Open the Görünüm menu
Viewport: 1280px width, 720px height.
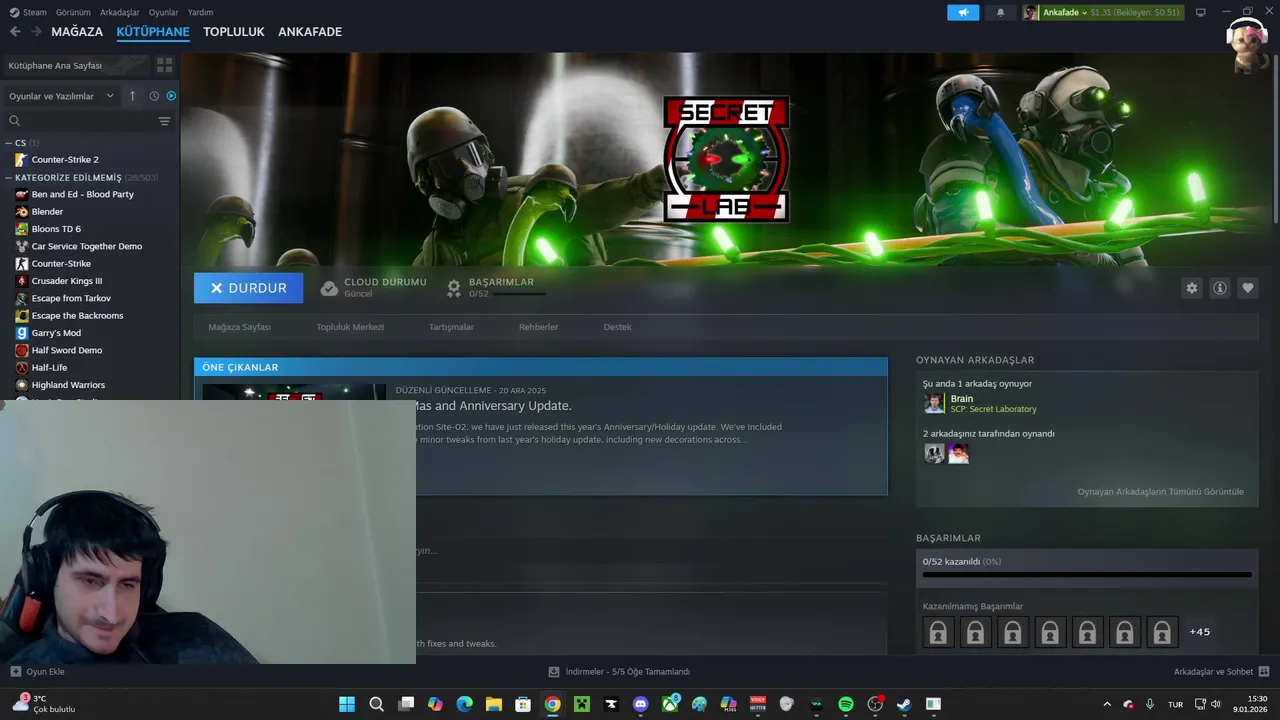73,12
